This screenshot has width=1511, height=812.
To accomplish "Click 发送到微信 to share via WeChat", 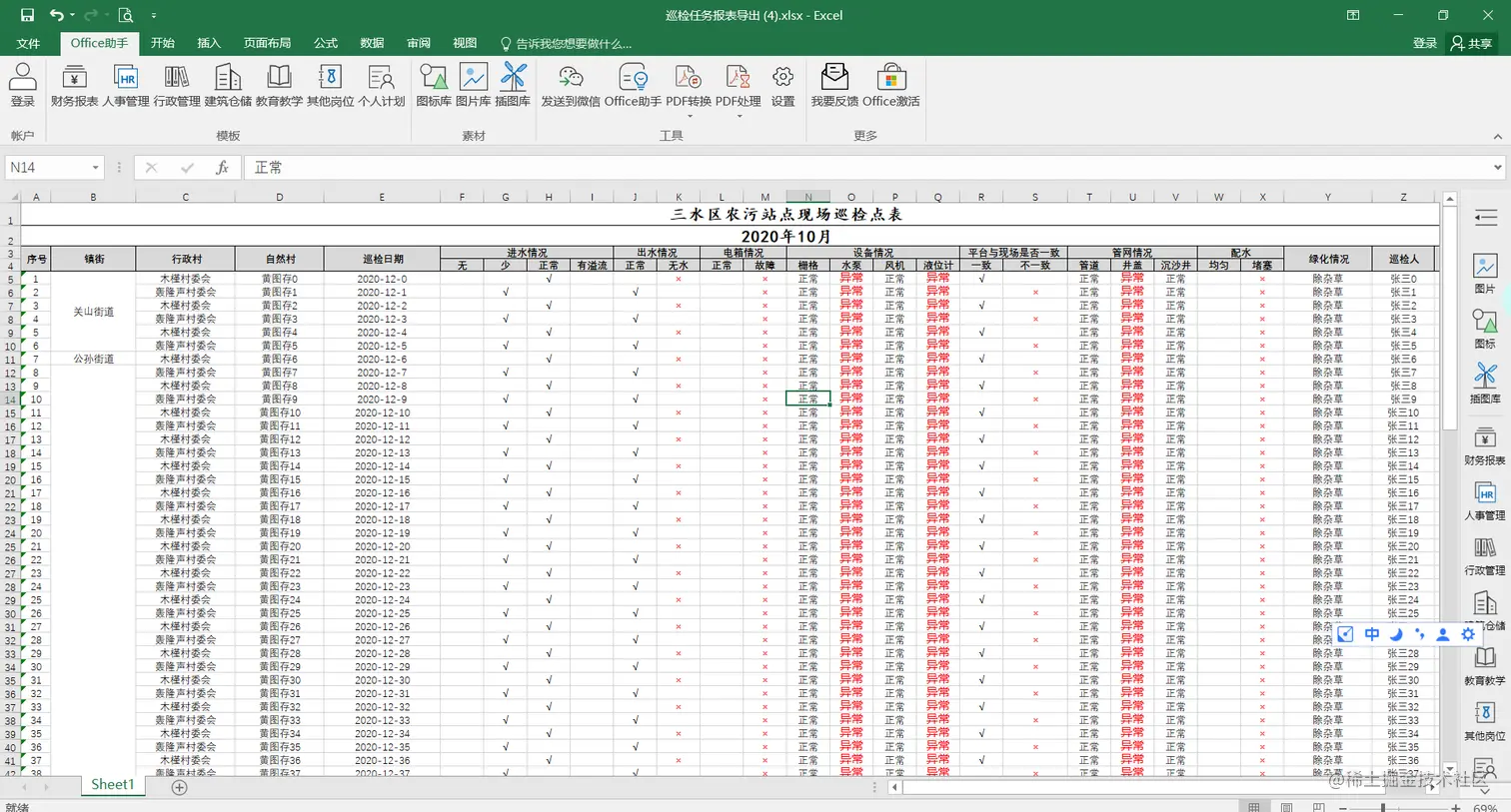I will [x=571, y=86].
